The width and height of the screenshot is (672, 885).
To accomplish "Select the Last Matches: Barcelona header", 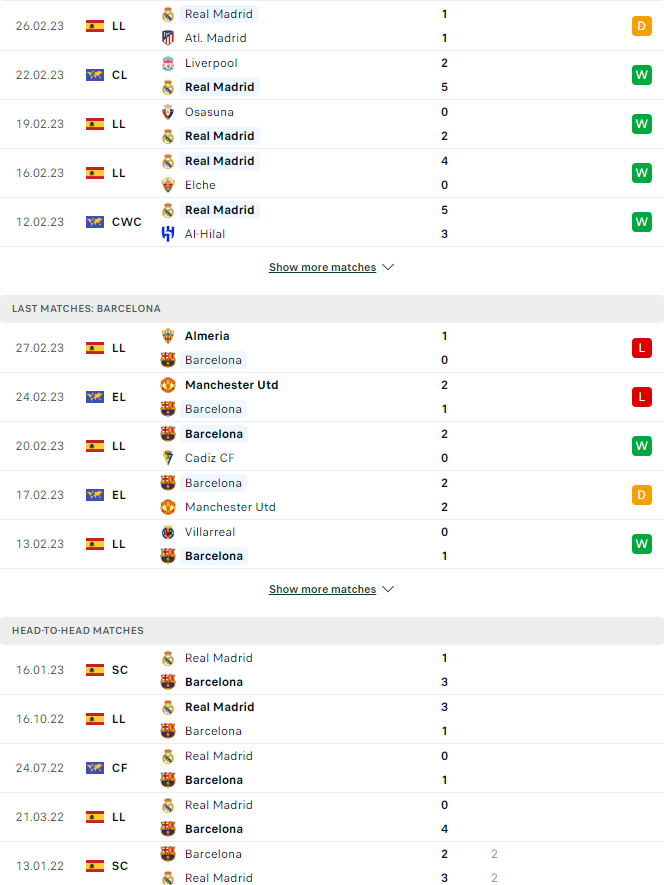I will 86,309.
